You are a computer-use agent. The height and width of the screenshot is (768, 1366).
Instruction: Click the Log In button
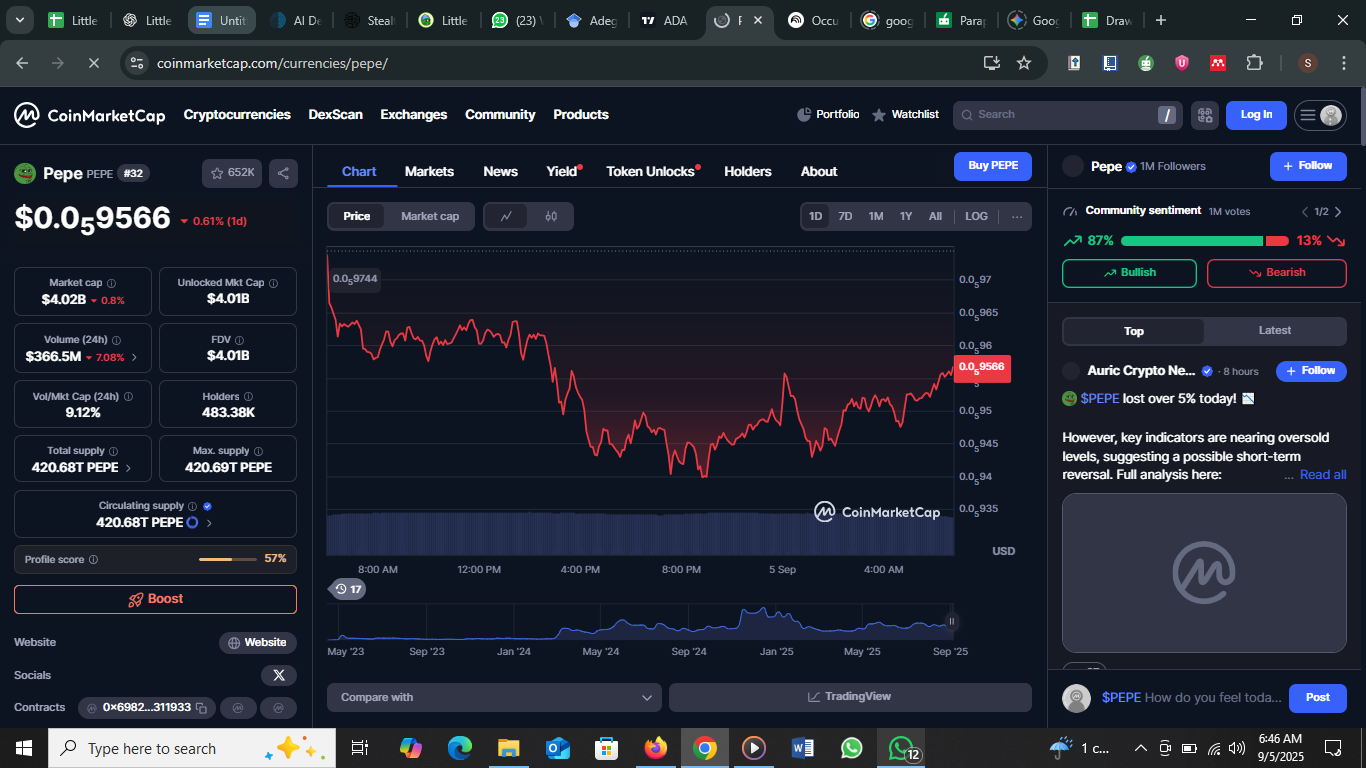click(1256, 115)
